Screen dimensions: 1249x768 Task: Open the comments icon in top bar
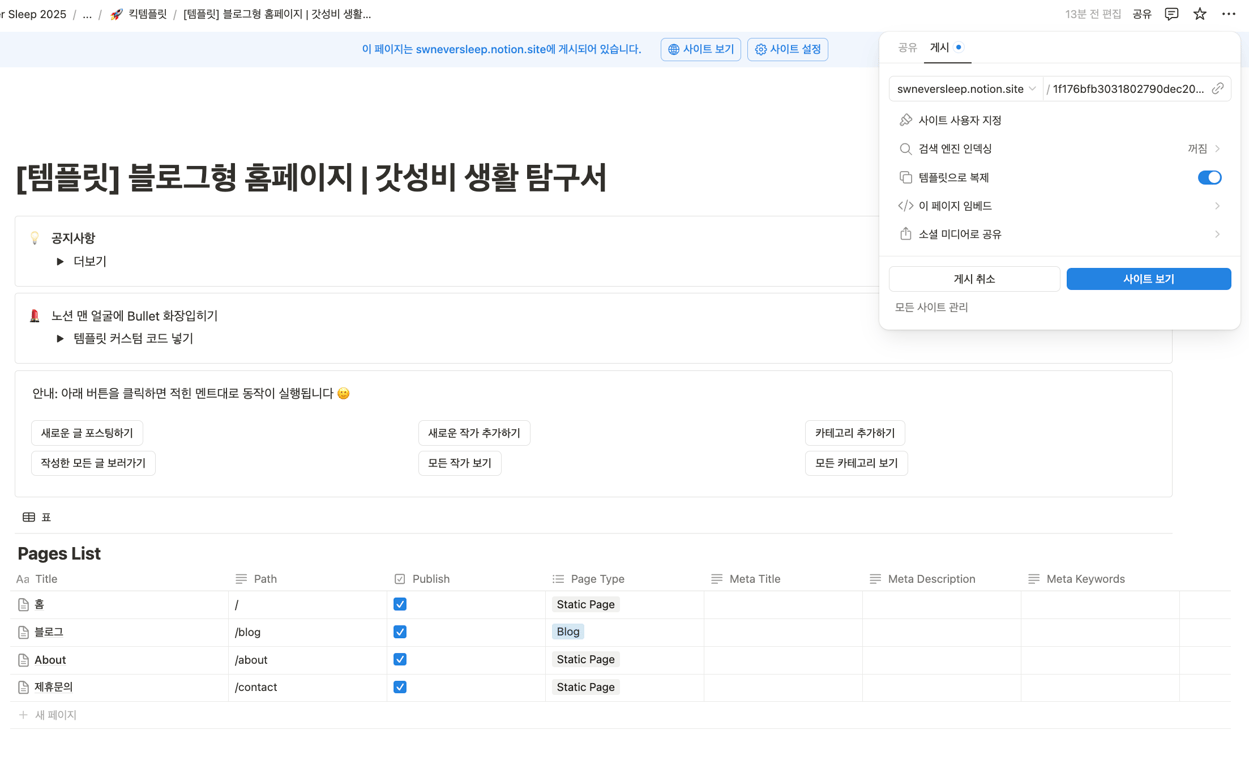1171,14
